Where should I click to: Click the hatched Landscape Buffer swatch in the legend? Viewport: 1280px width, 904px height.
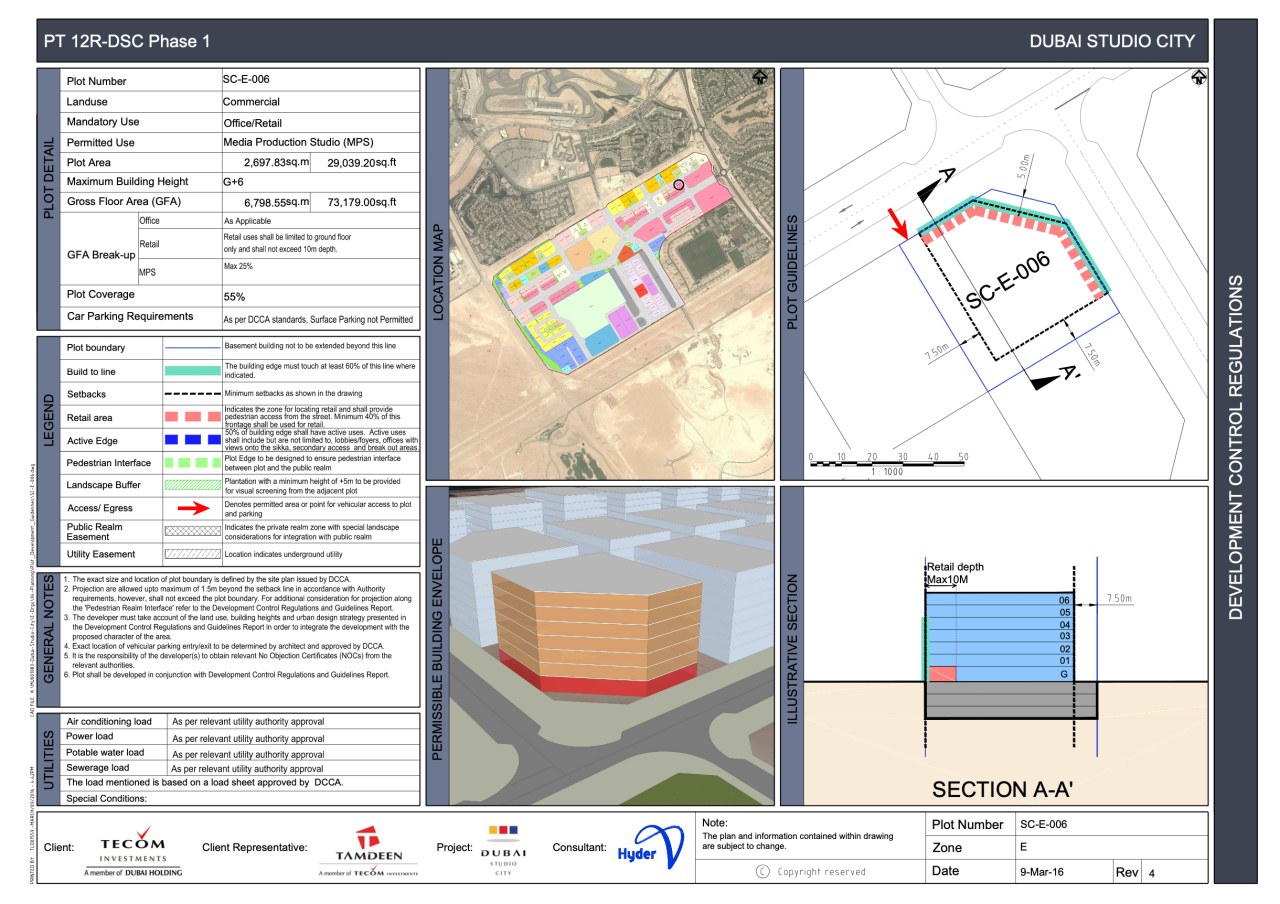point(191,485)
